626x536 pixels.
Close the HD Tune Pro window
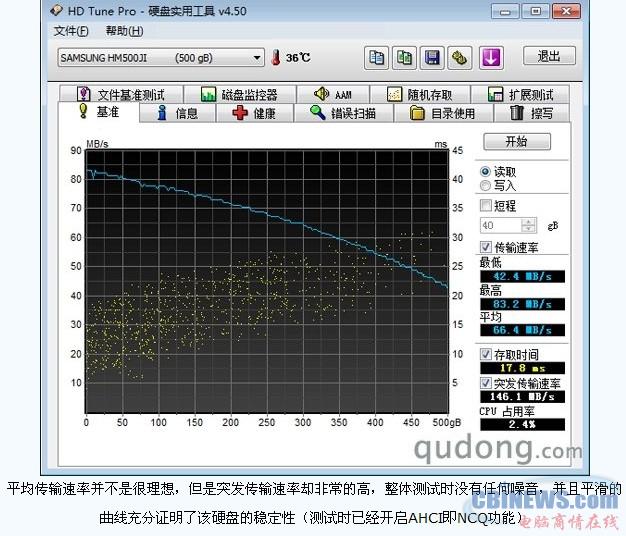[x=566, y=12]
